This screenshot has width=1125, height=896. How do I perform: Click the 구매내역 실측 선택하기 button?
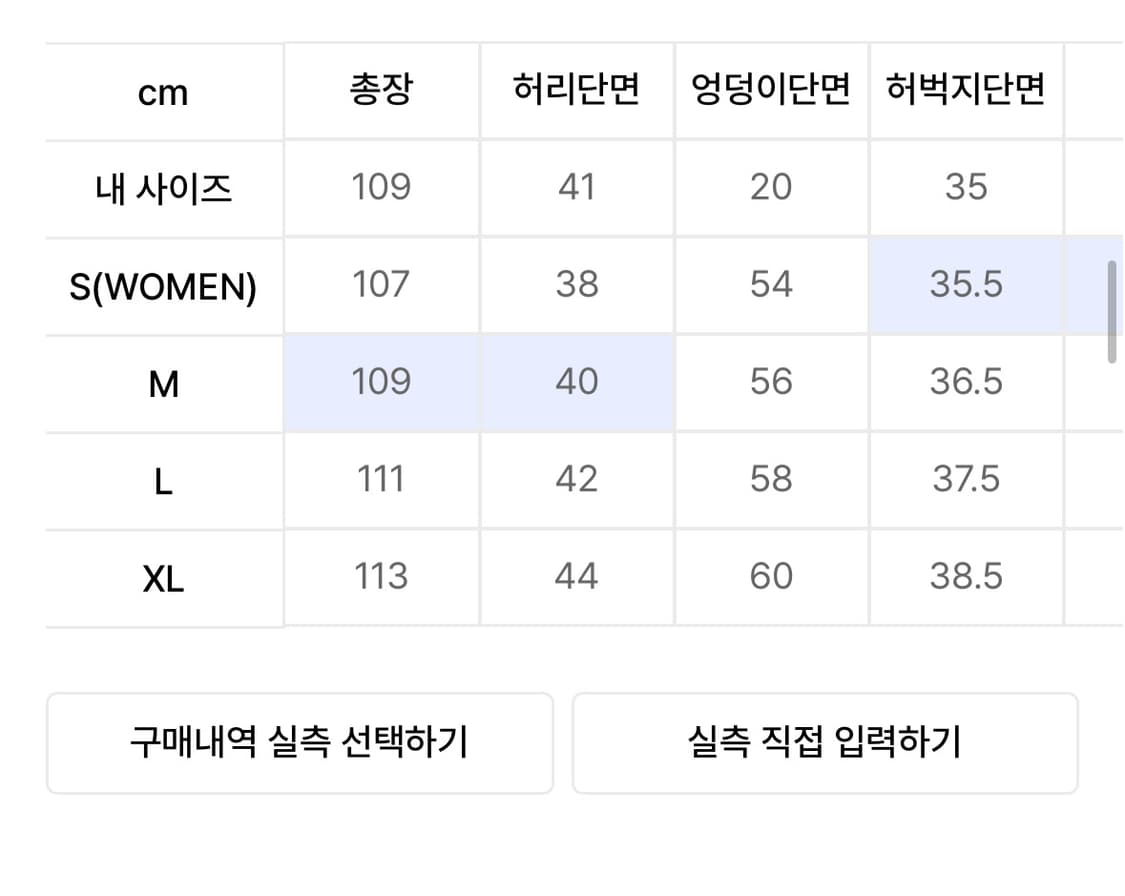300,742
